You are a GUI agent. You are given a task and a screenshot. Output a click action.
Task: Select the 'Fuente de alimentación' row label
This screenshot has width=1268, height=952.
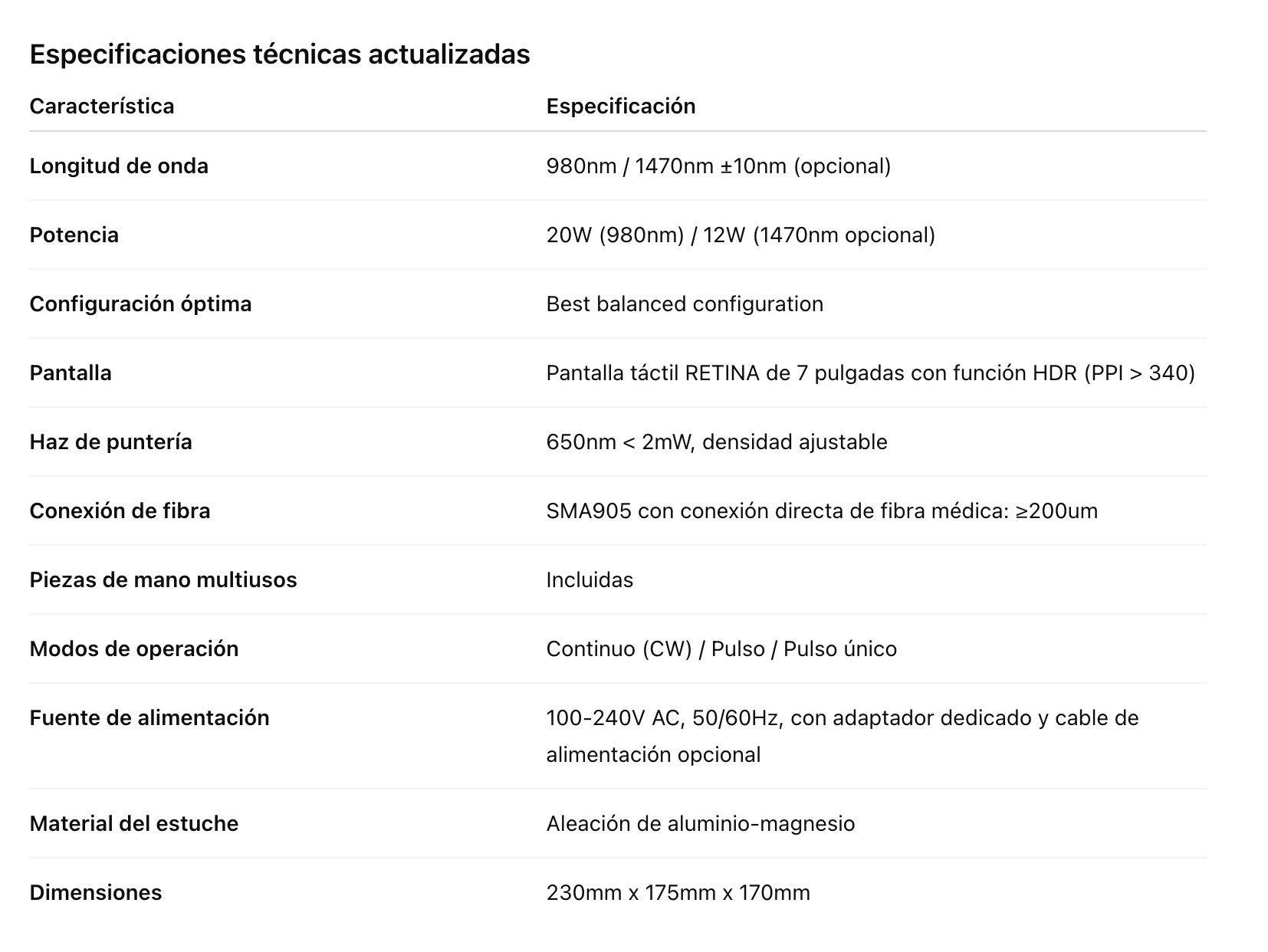[149, 717]
